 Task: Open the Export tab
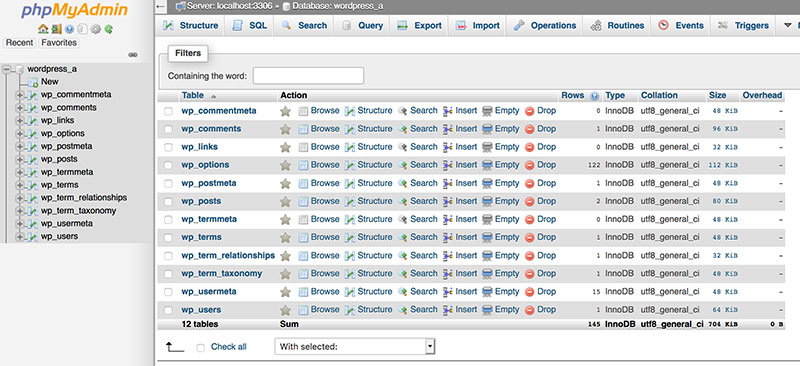(419, 26)
